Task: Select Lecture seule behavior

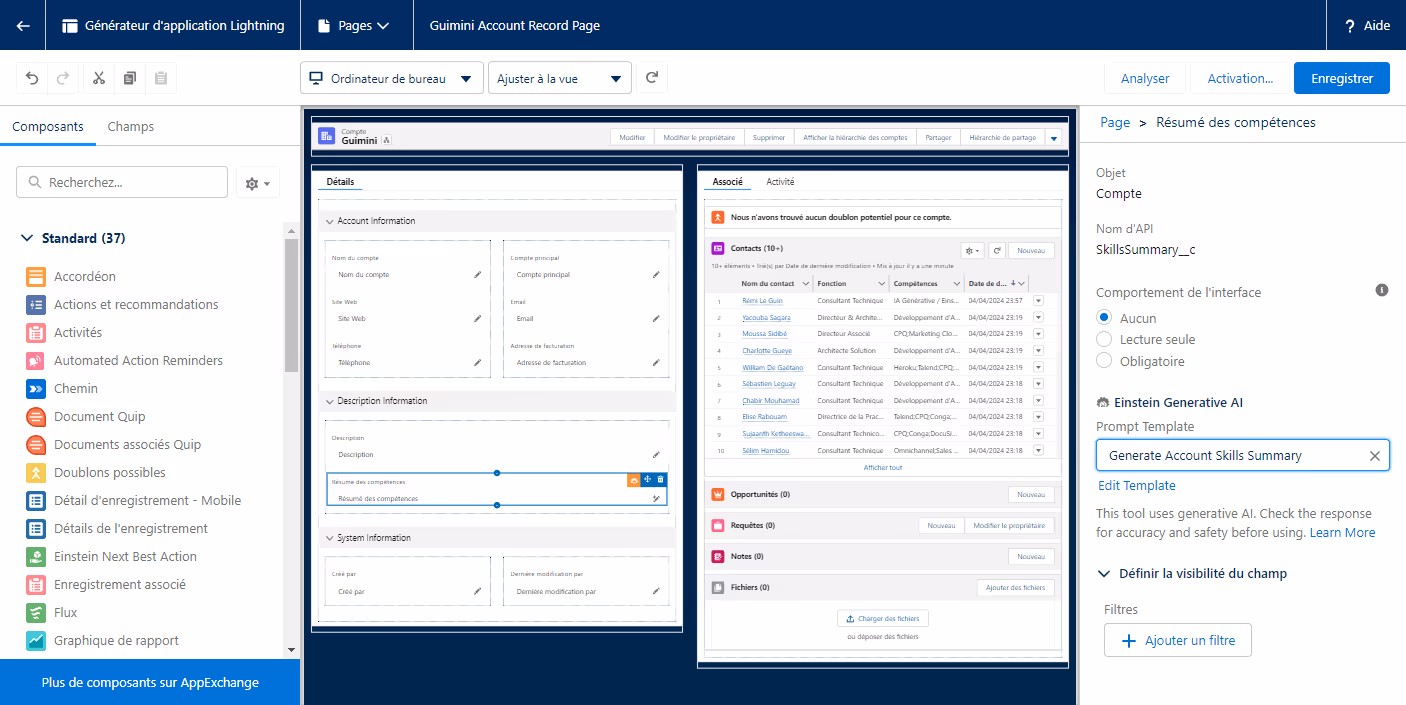Action: tap(1104, 339)
